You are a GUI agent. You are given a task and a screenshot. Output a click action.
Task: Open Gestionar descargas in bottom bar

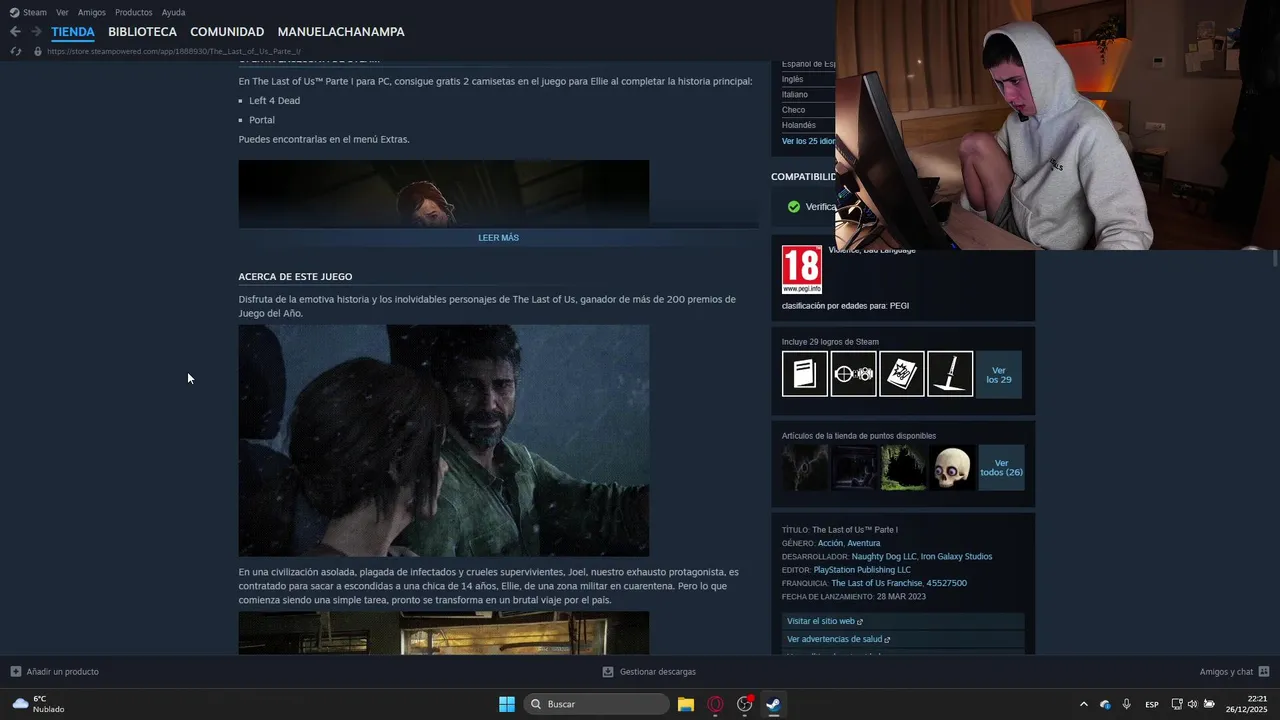657,672
